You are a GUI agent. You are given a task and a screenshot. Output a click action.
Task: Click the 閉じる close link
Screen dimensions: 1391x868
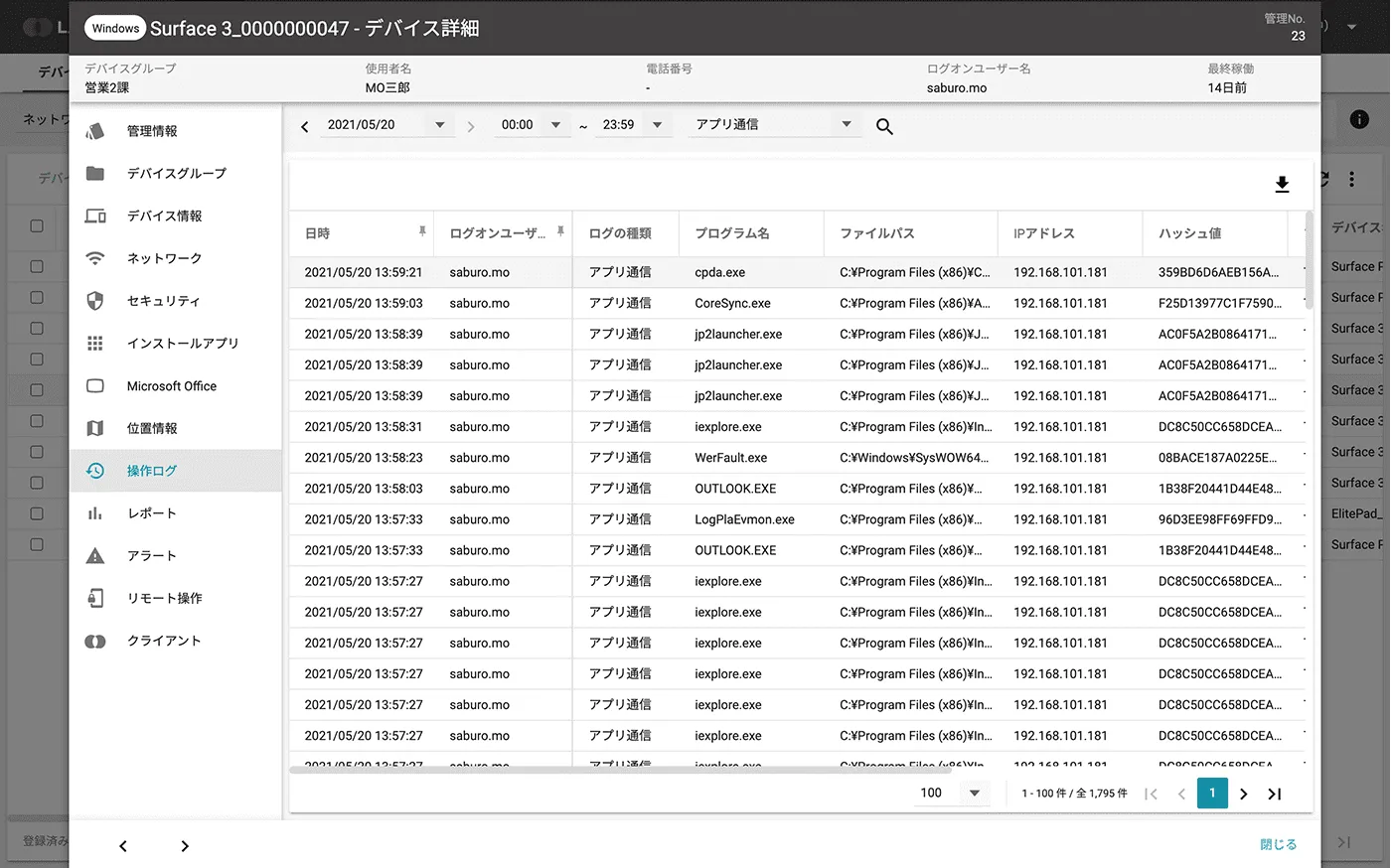pos(1279,844)
